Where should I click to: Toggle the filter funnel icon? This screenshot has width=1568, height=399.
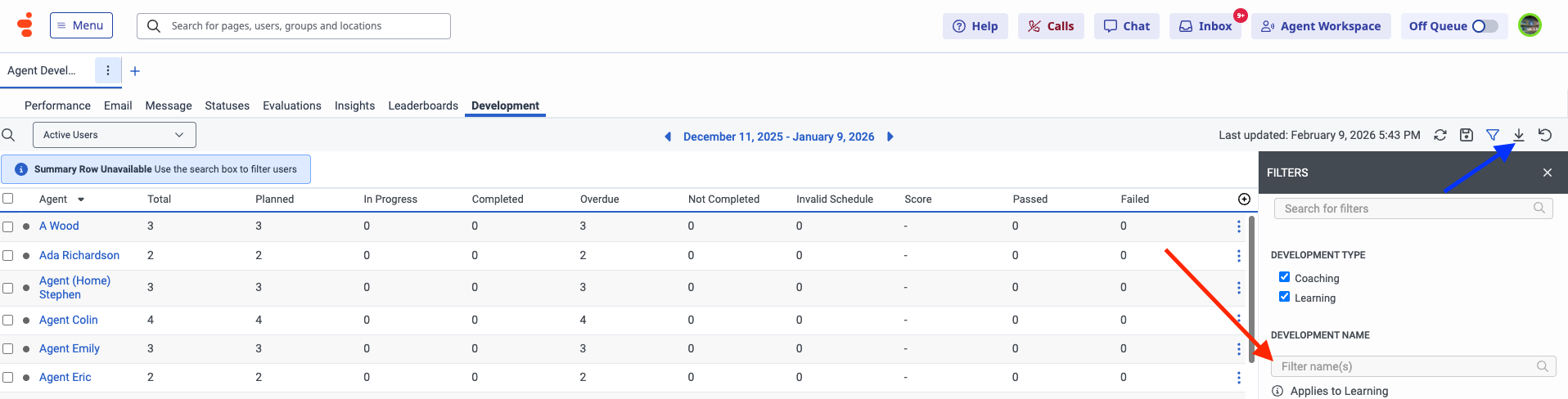pos(1493,135)
